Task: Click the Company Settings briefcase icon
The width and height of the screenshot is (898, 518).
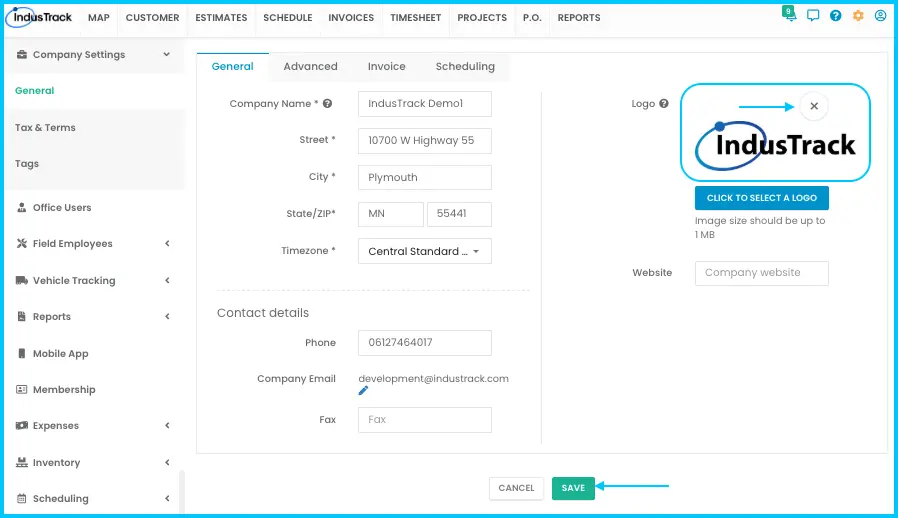Action: click(x=22, y=54)
